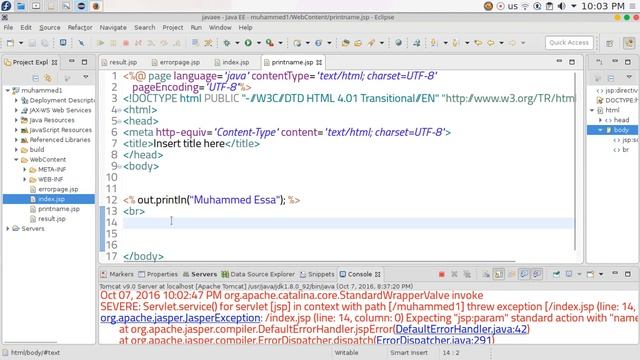
Task: Open DefaultErrorHandler.java:42 link in console
Action: coord(461,329)
